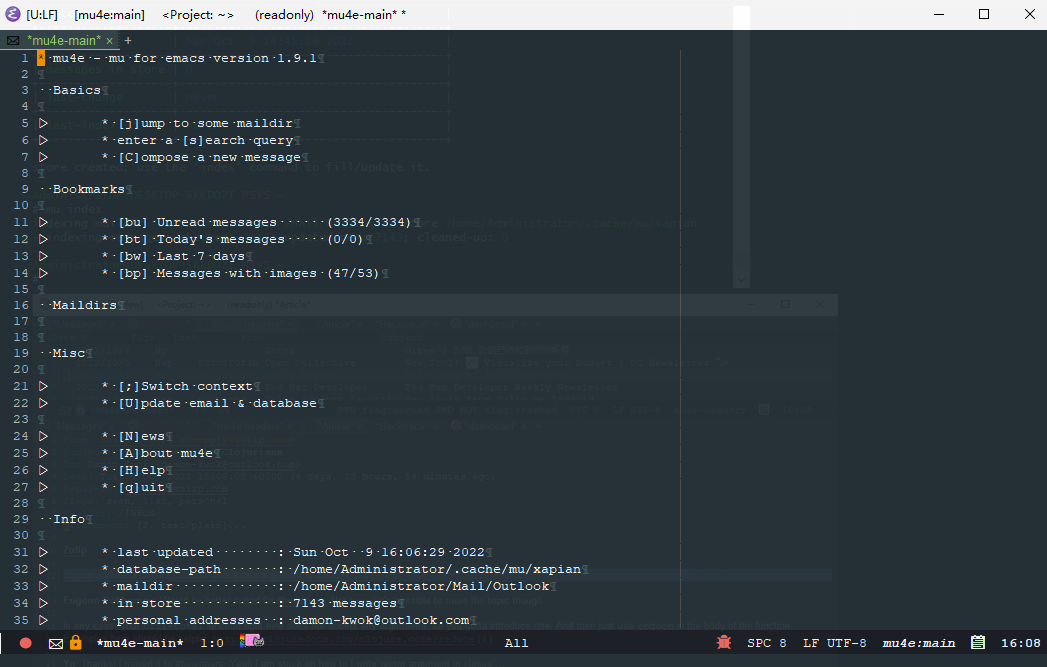Image resolution: width=1047 pixels, height=667 pixels.
Task: Click the red record dot in the mode line
Action: tap(25, 643)
